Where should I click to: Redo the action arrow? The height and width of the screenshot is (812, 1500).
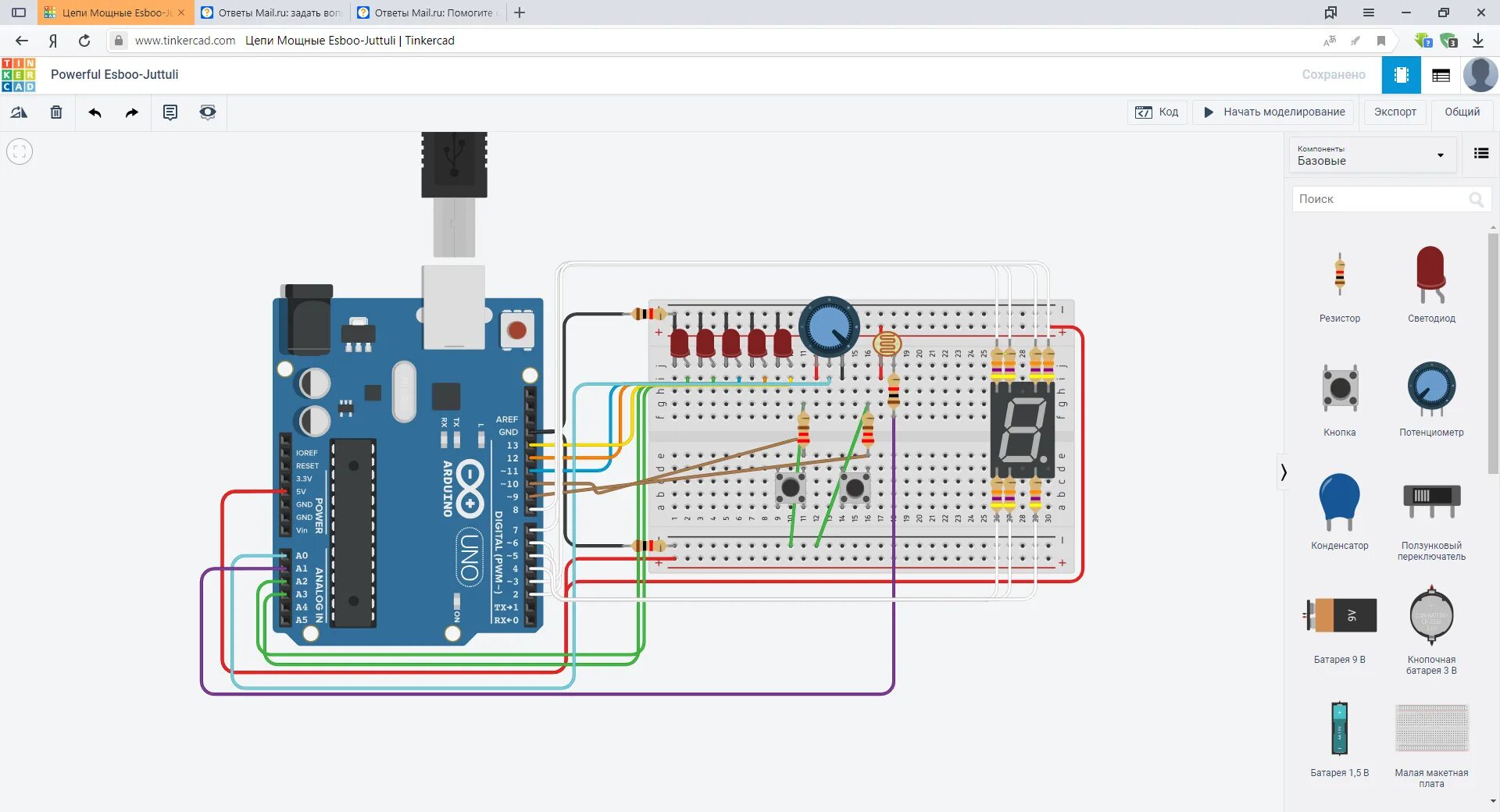point(132,112)
